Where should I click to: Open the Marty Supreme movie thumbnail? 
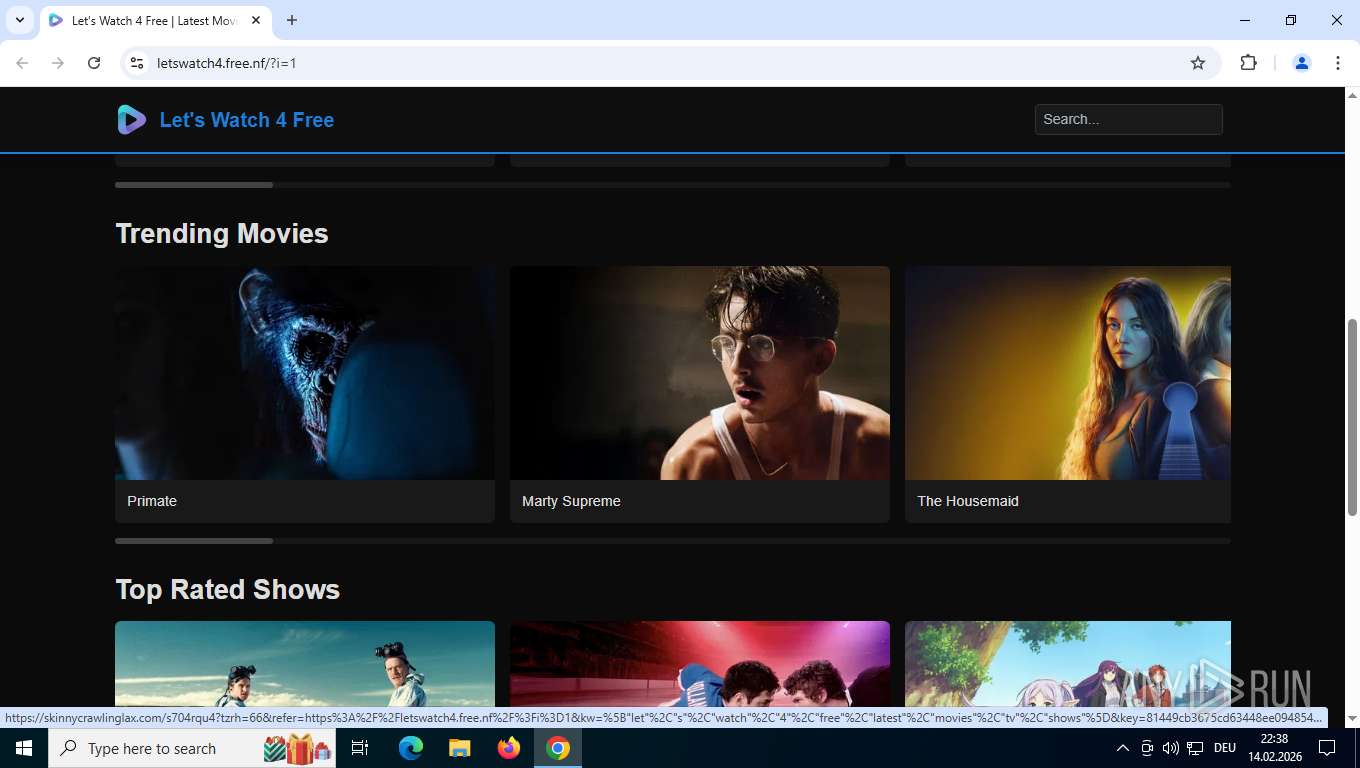coord(700,373)
